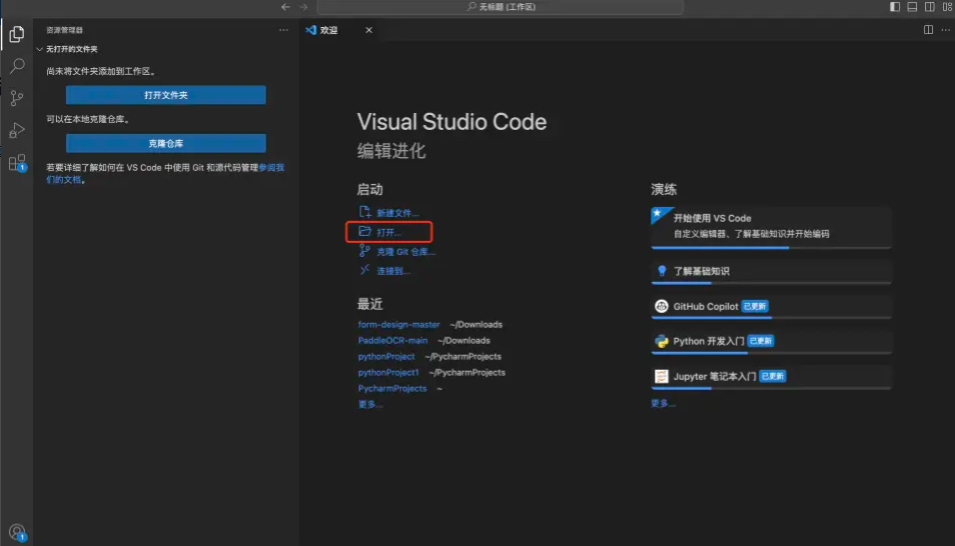Click the ~/PycharmProjects path beside pythonProject1
This screenshot has height=546, width=955.
[467, 372]
